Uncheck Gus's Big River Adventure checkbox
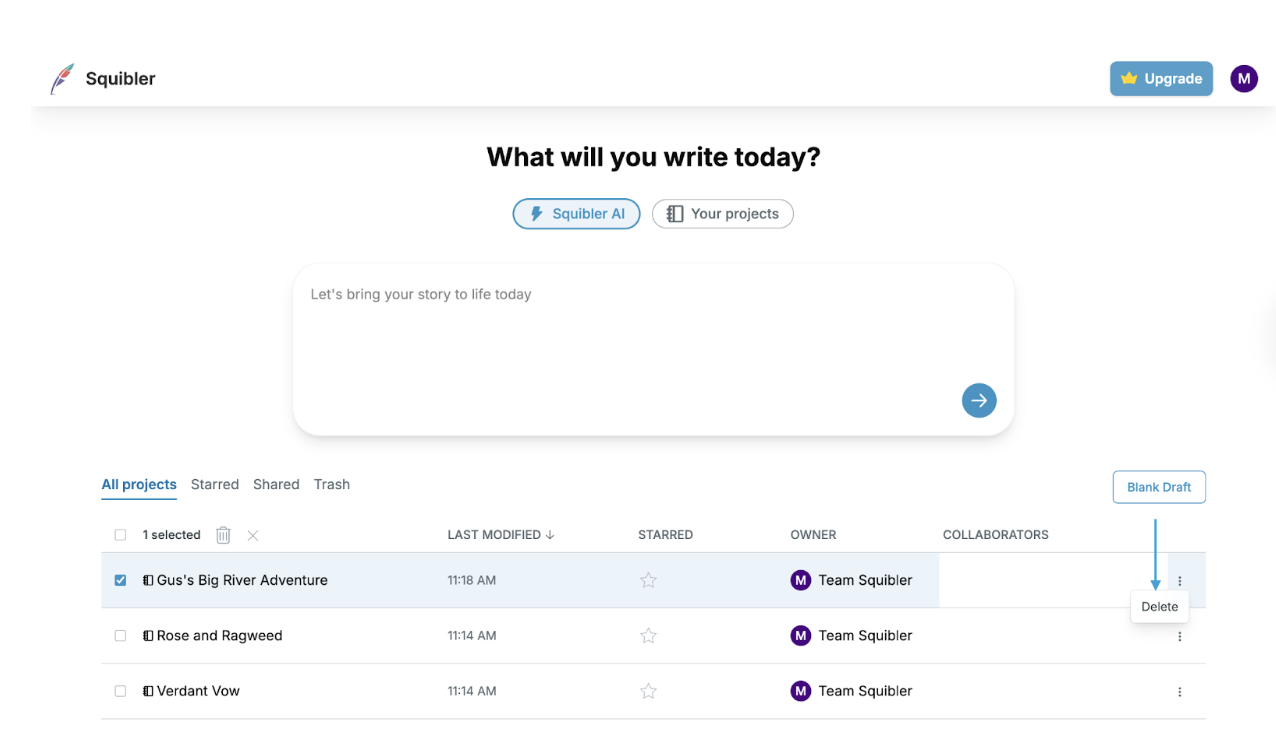This screenshot has width=1276, height=756. (x=121, y=580)
